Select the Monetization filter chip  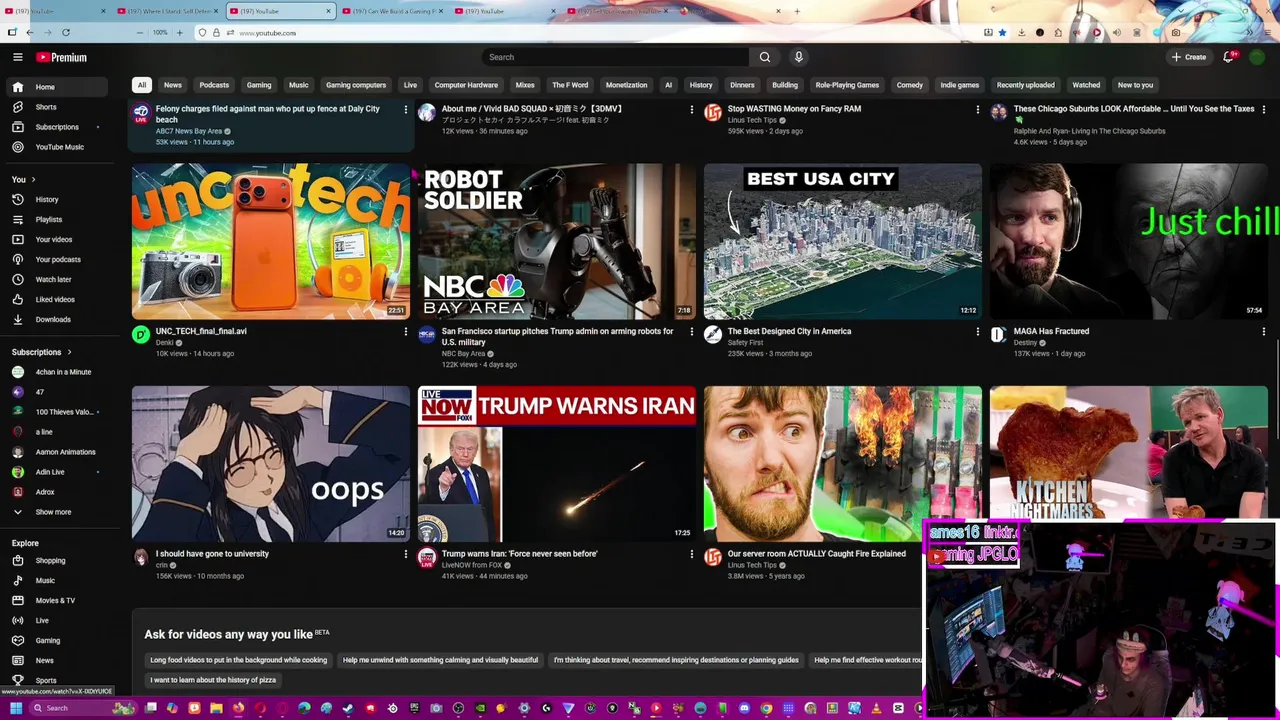click(626, 85)
